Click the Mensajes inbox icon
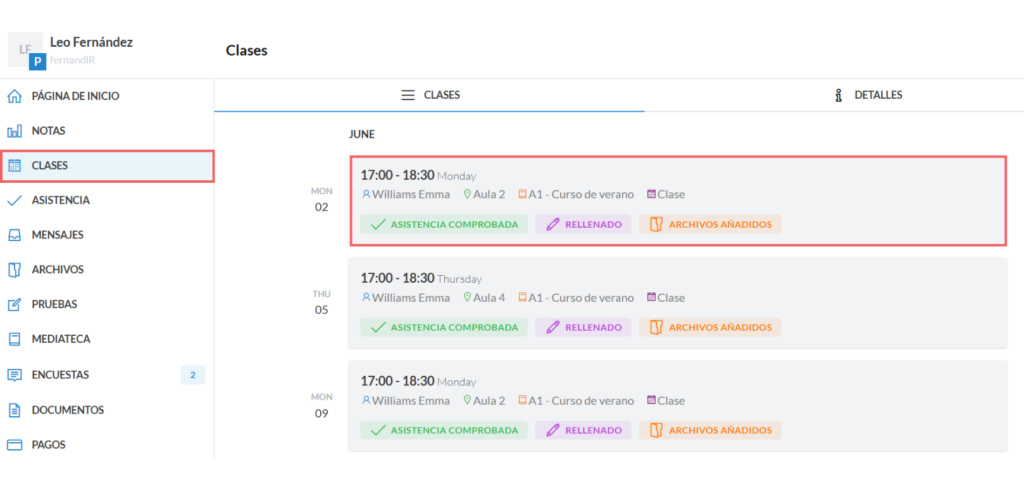 (14, 236)
